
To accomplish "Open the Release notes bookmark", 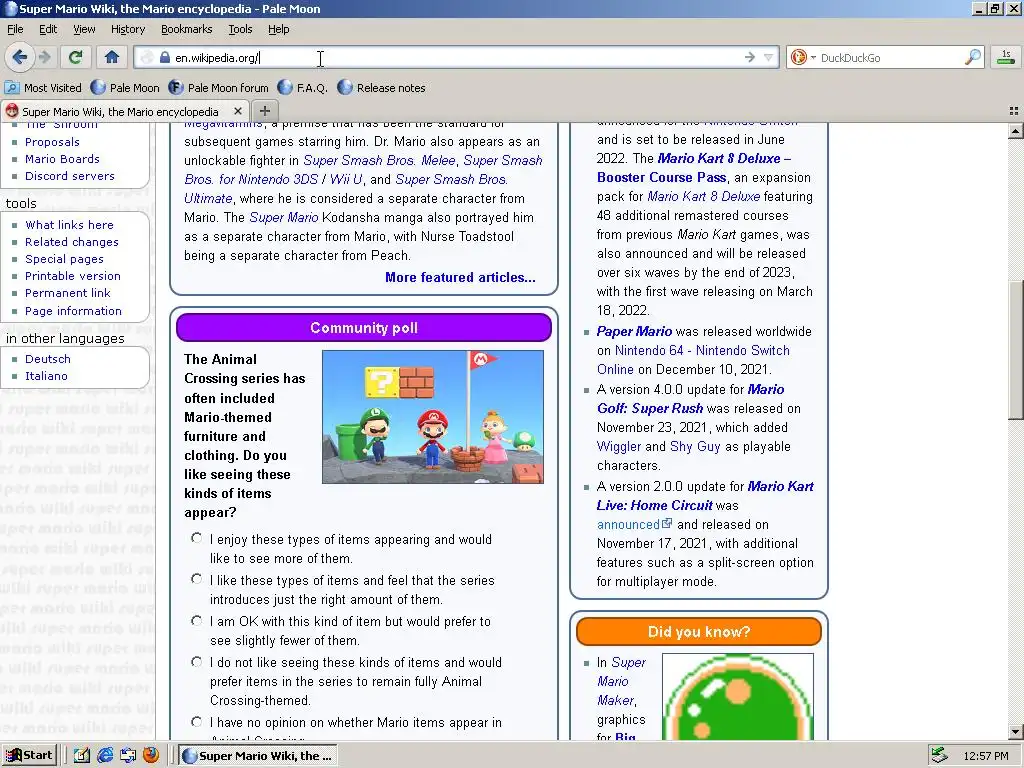I will pyautogui.click(x=381, y=88).
